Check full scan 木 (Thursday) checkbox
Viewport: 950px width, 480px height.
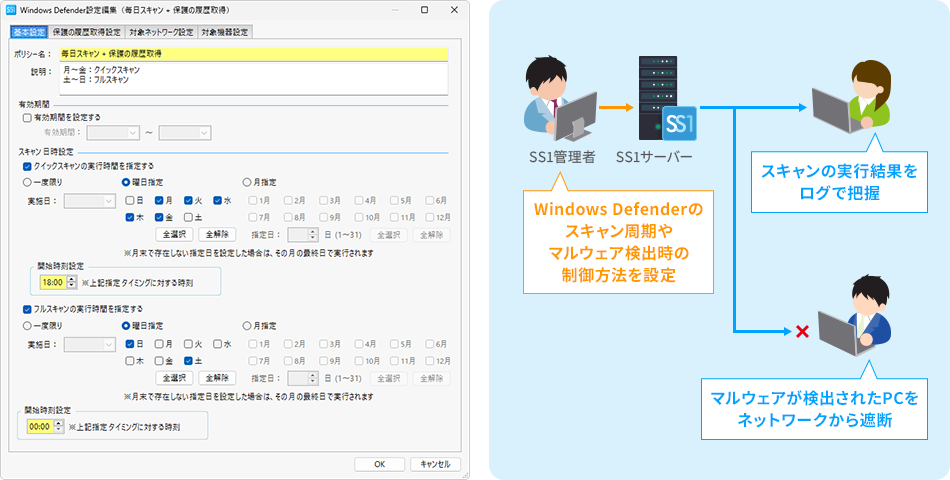click(130, 361)
